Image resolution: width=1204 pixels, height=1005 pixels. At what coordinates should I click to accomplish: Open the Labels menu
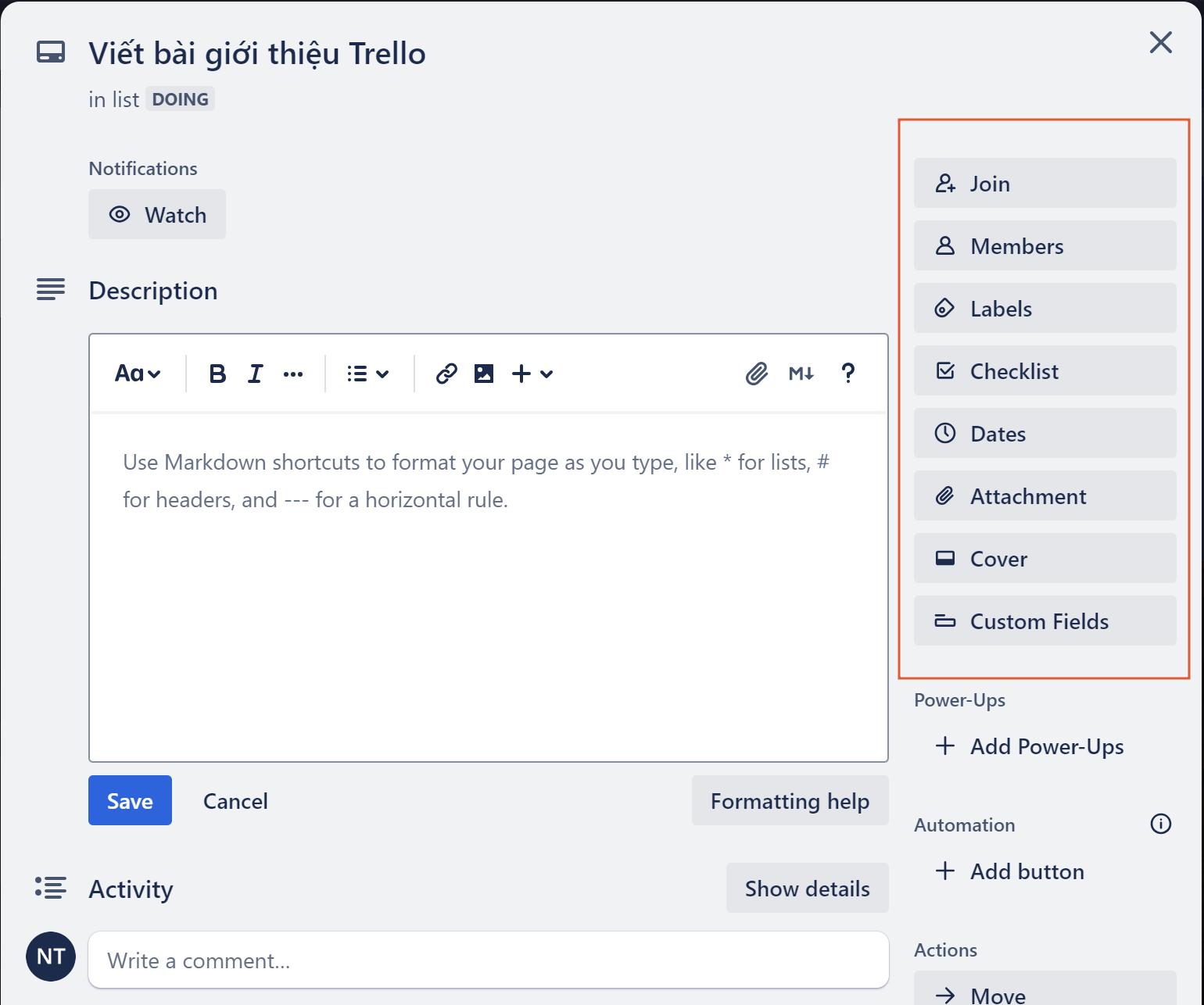coord(1045,308)
